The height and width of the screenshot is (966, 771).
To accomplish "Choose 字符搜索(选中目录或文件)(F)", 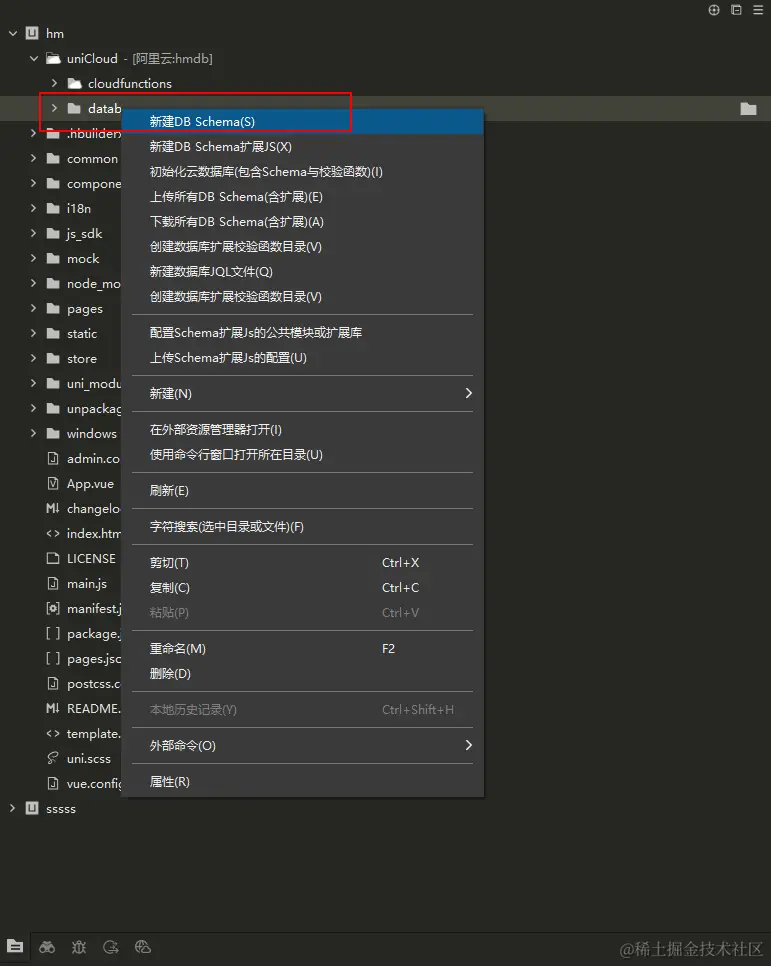I will 302,527.
